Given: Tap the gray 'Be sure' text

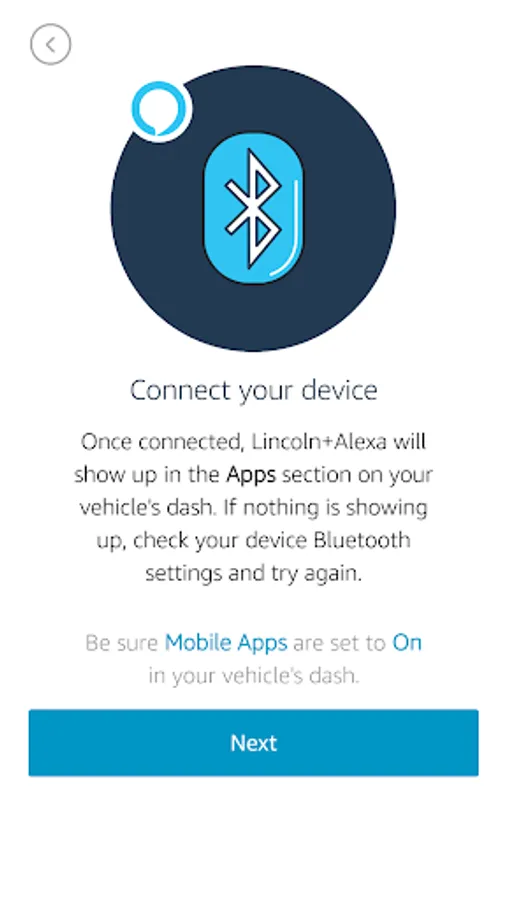Looking at the screenshot, I should coord(122,642).
